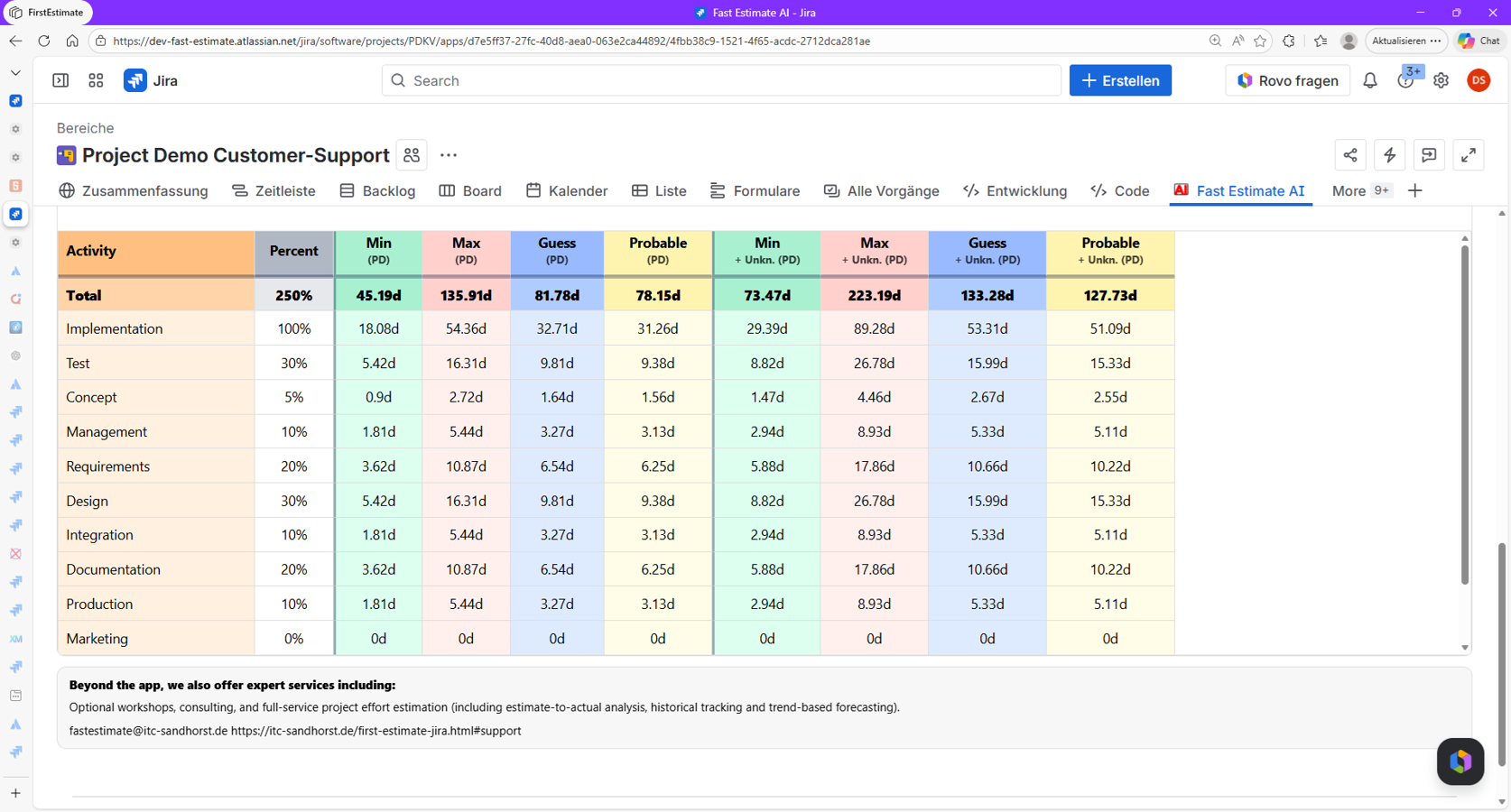Click the Jira logo
The height and width of the screenshot is (812, 1511).
point(135,80)
